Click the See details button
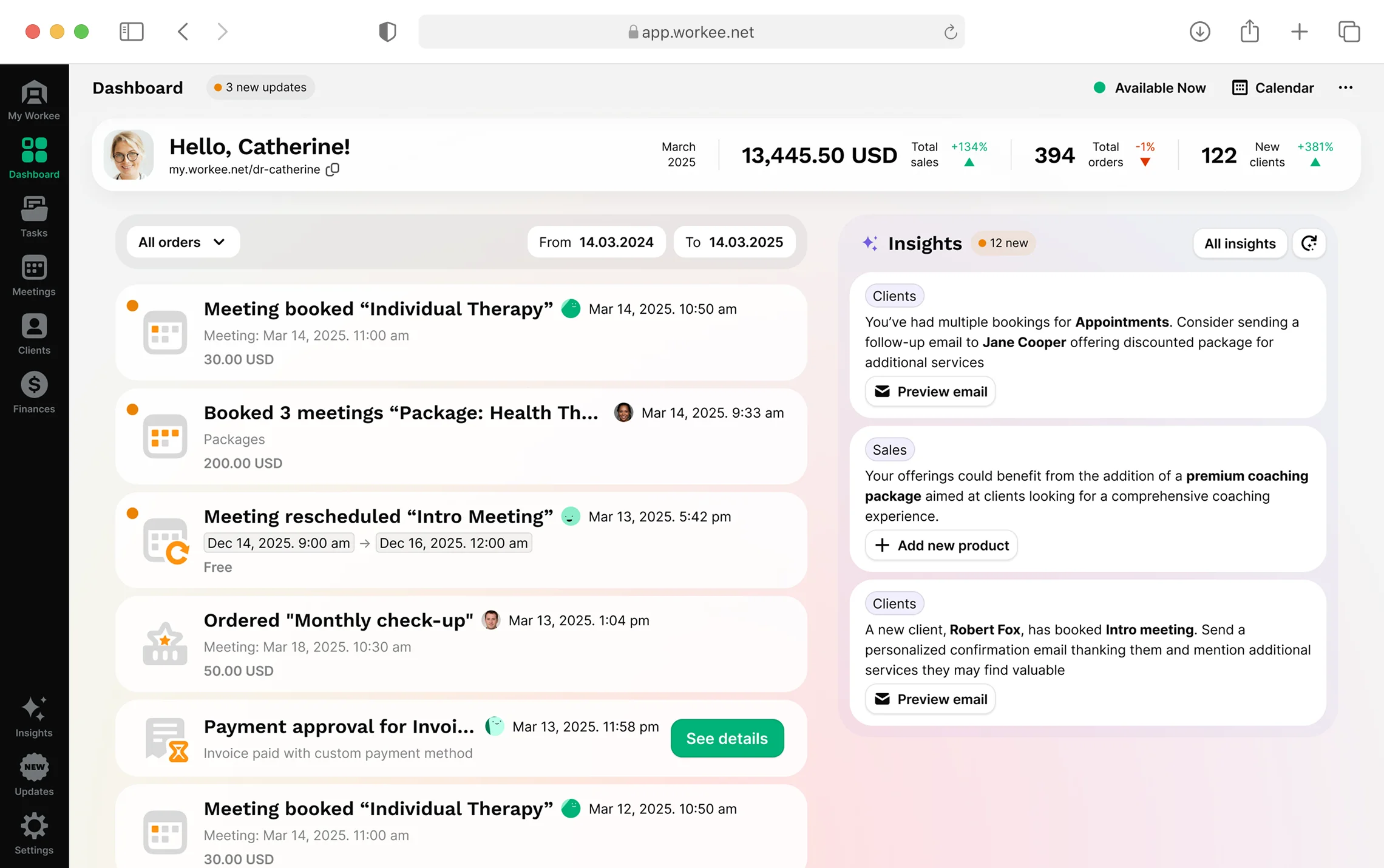 (727, 738)
